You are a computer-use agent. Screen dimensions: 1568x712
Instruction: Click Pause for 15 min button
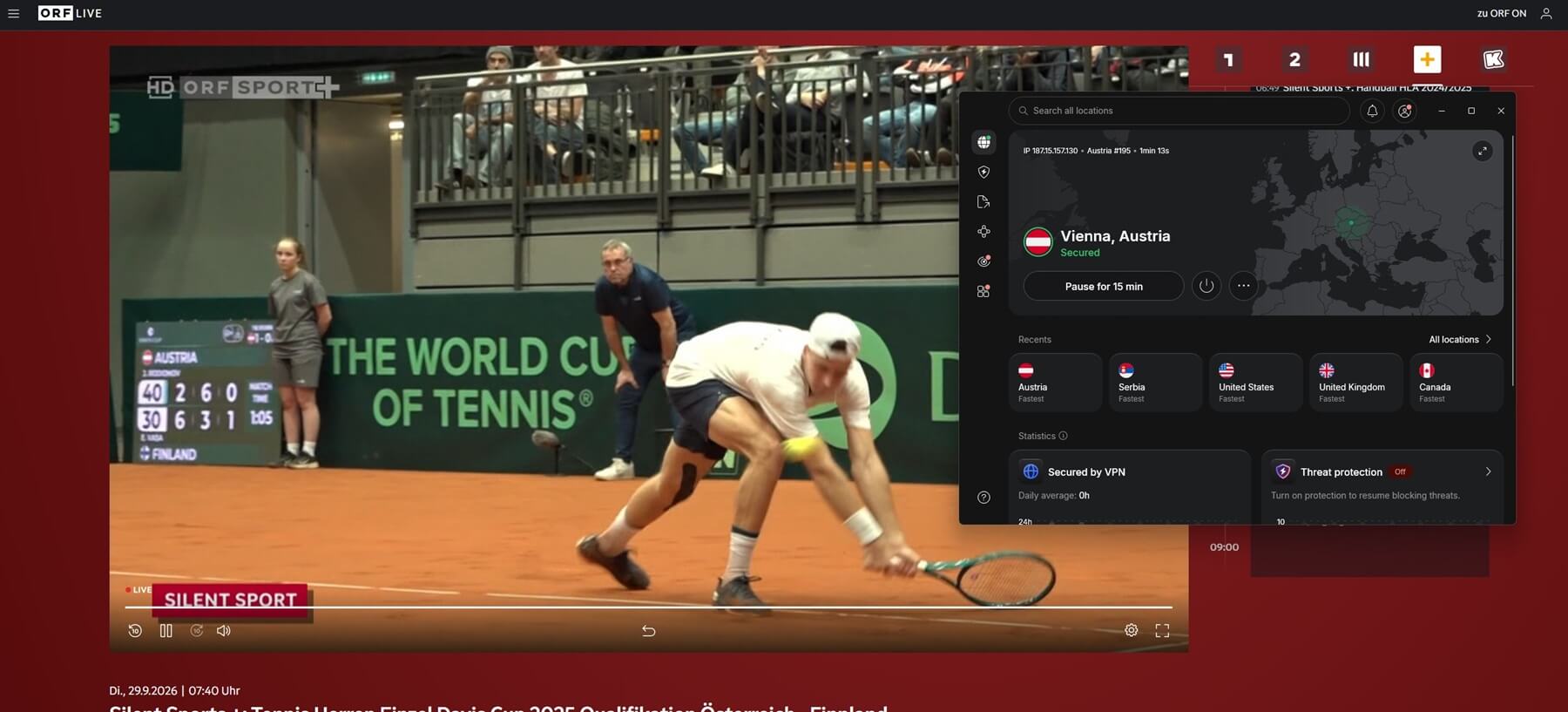[1104, 286]
